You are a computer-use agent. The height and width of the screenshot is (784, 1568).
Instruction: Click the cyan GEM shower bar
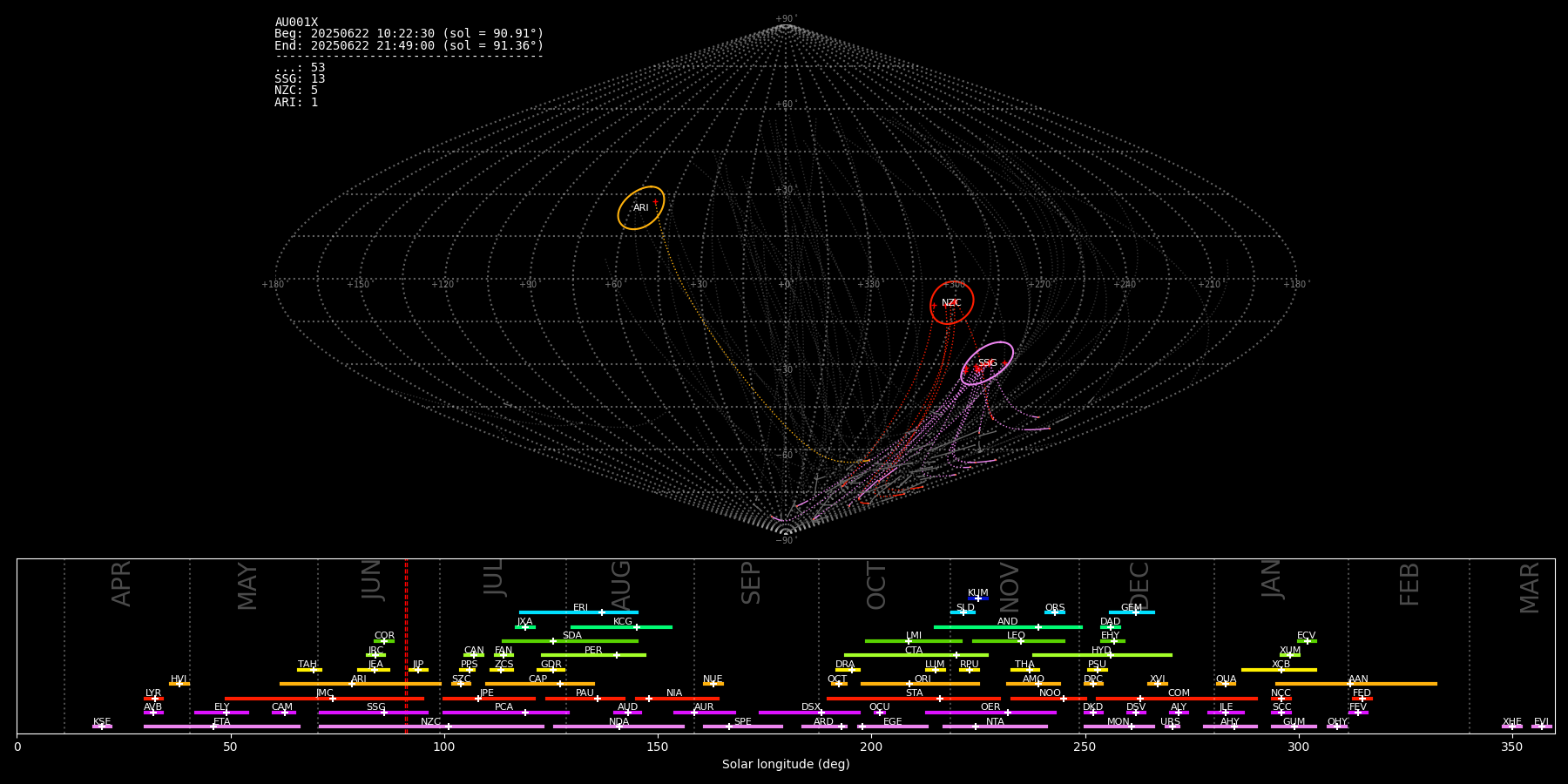click(1132, 612)
